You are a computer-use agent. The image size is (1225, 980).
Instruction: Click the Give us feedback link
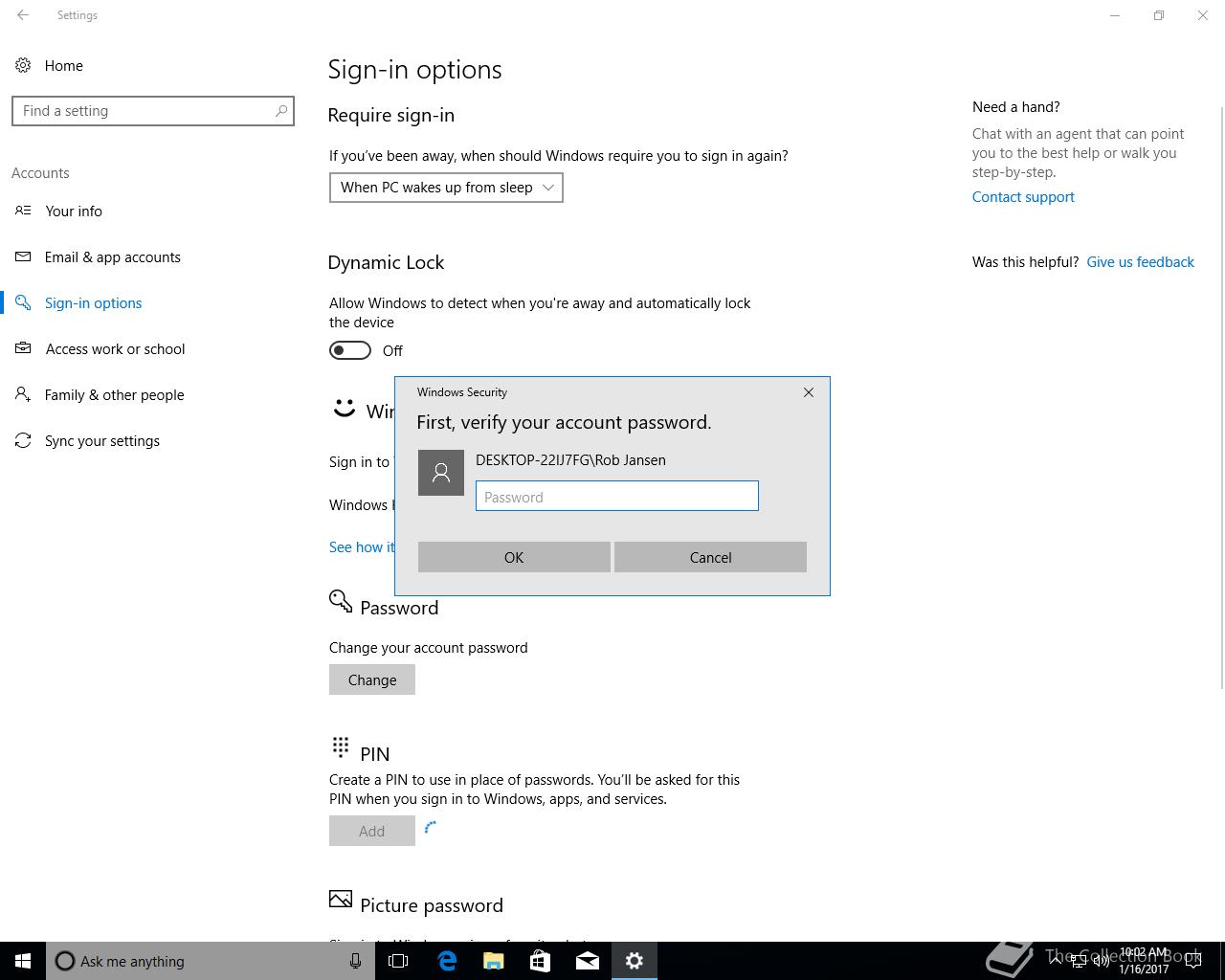pos(1140,262)
